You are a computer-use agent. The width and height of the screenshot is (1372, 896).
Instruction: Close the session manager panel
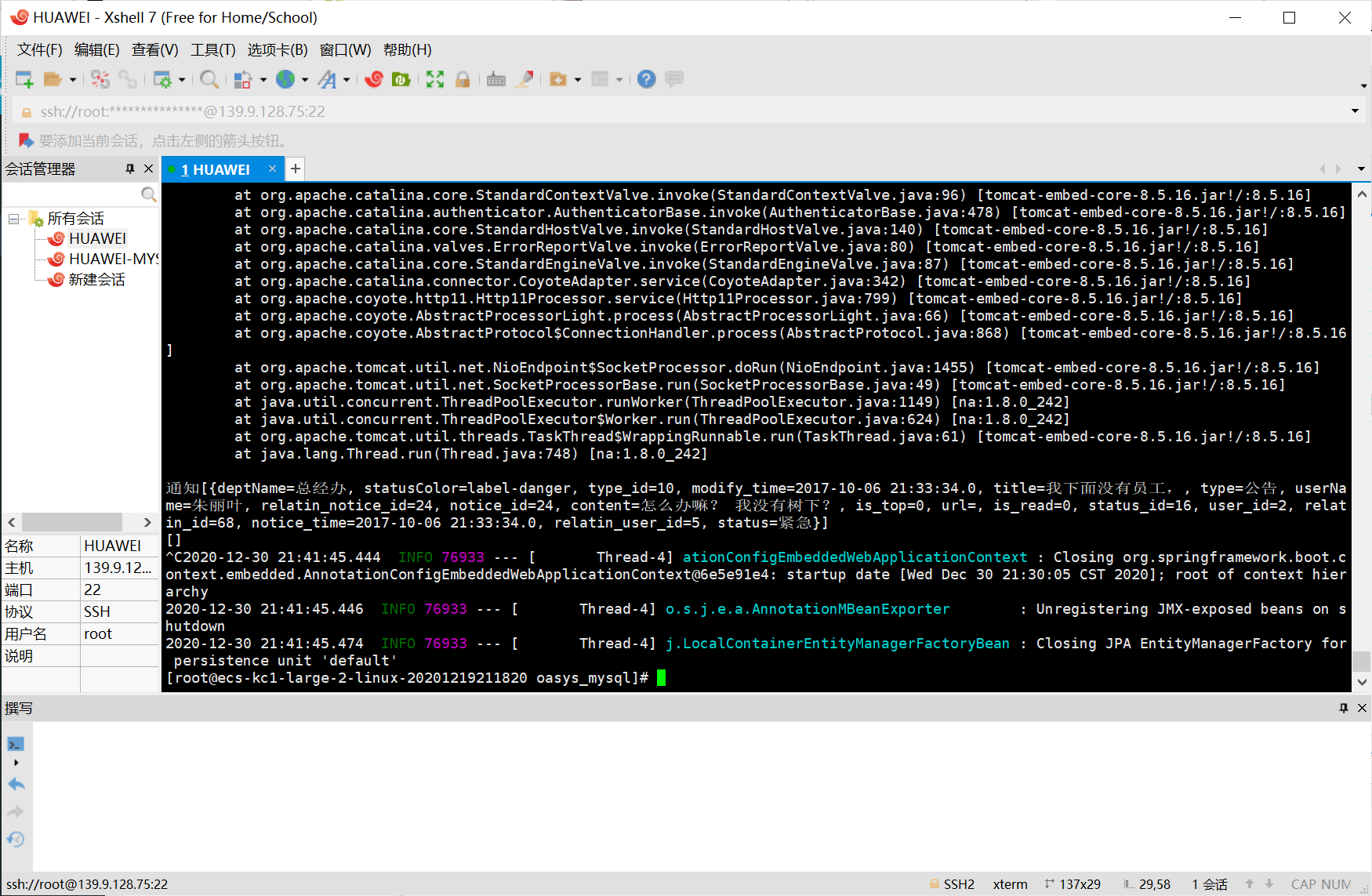point(148,169)
